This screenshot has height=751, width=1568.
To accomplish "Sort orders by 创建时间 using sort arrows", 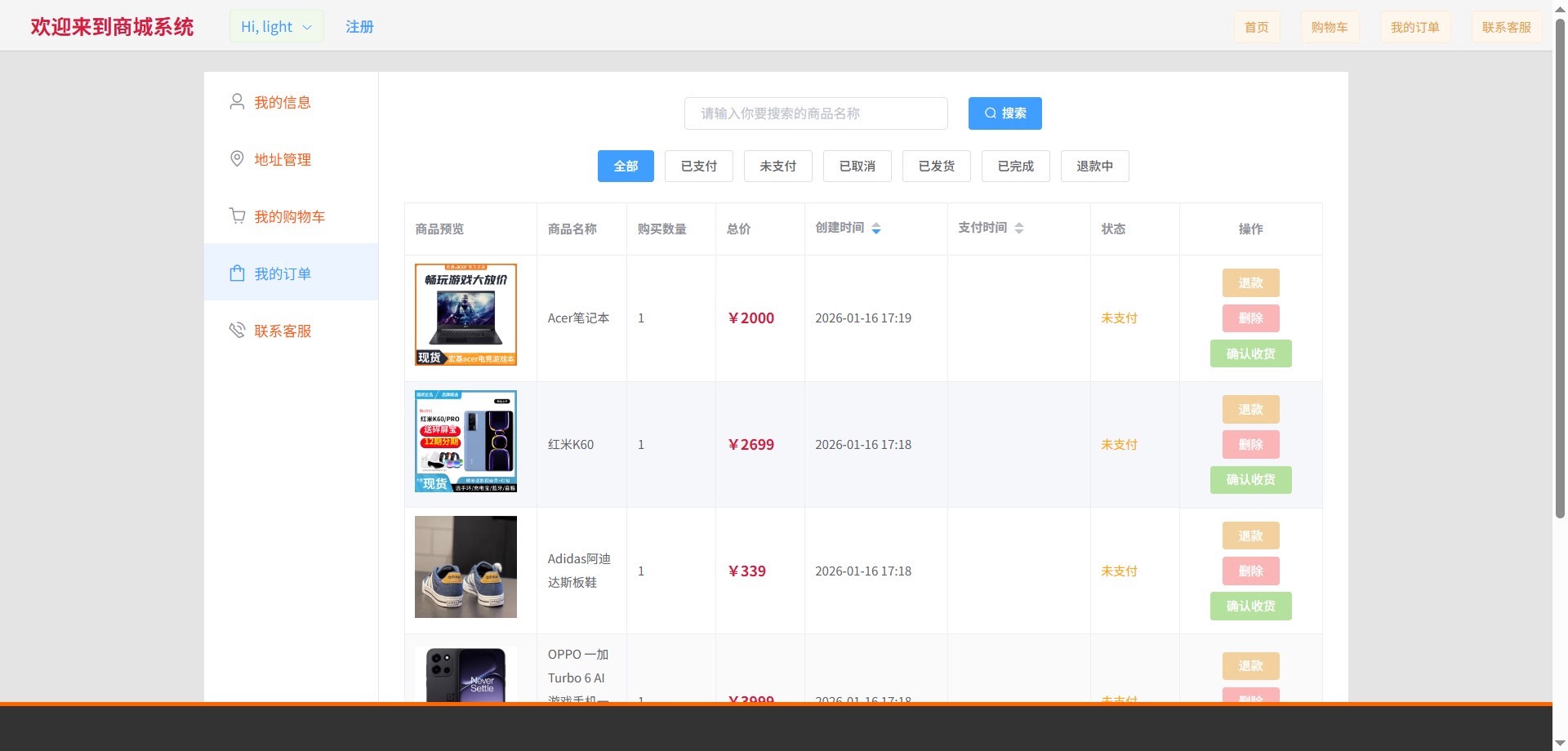I will (x=876, y=229).
